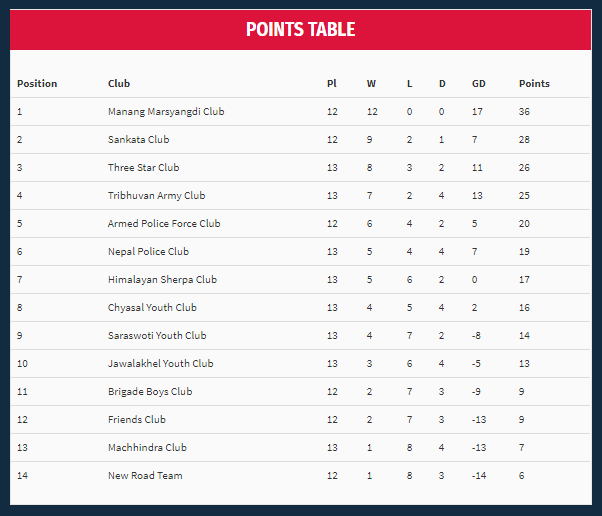Open Friends Club entry
The width and height of the screenshot is (602, 516).
[x=137, y=419]
